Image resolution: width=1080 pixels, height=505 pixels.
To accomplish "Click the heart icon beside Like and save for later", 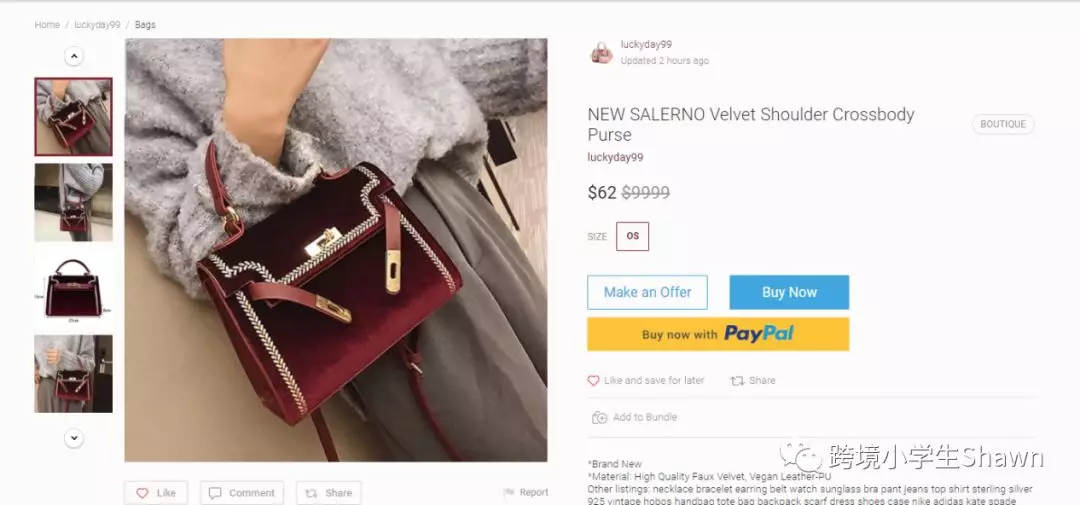I will click(x=593, y=380).
